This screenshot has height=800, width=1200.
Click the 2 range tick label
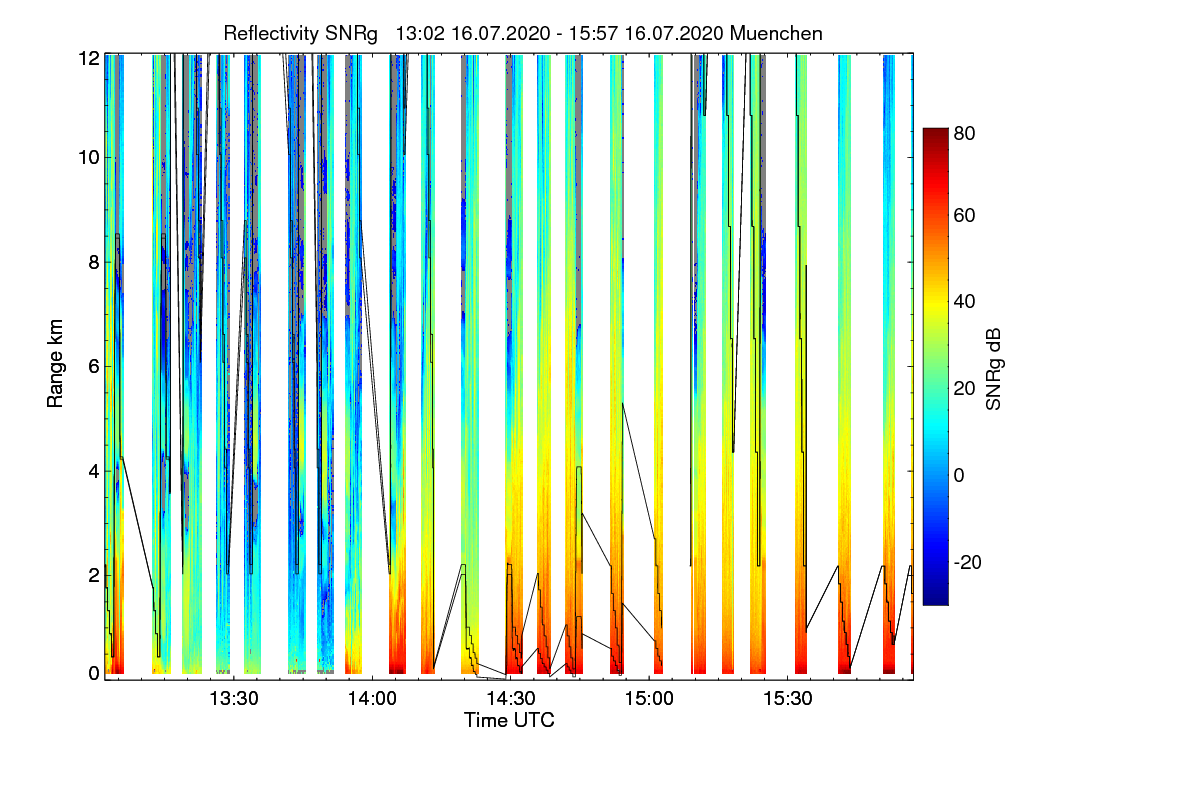[x=94, y=575]
